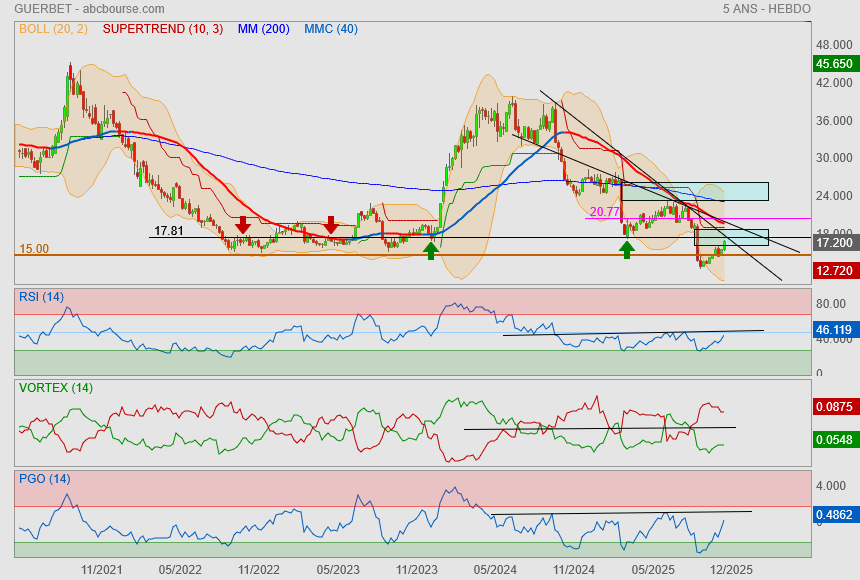This screenshot has height=580, width=860.
Task: Click the green up arrow near 11/2023
Action: 430,250
